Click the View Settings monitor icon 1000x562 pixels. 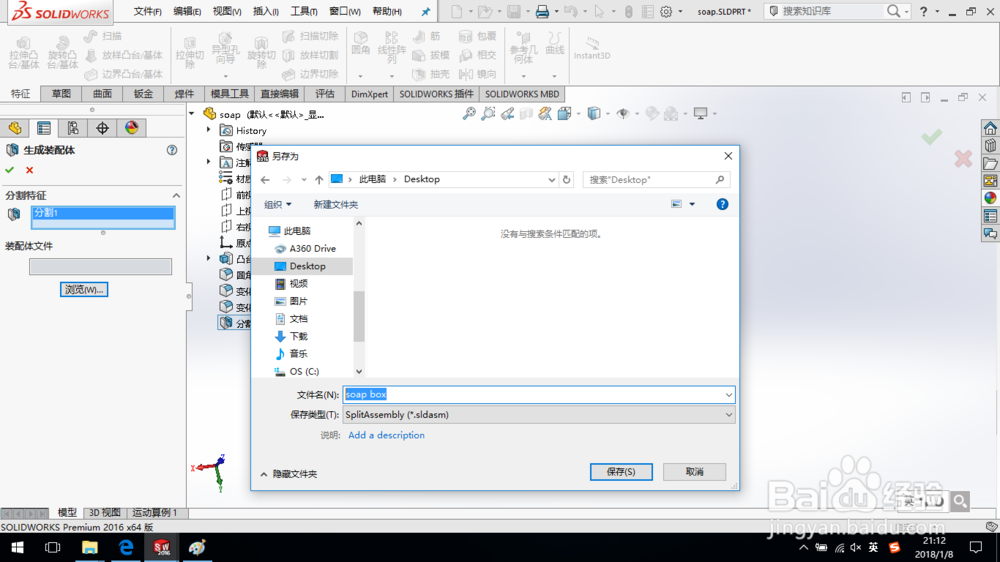pos(700,114)
